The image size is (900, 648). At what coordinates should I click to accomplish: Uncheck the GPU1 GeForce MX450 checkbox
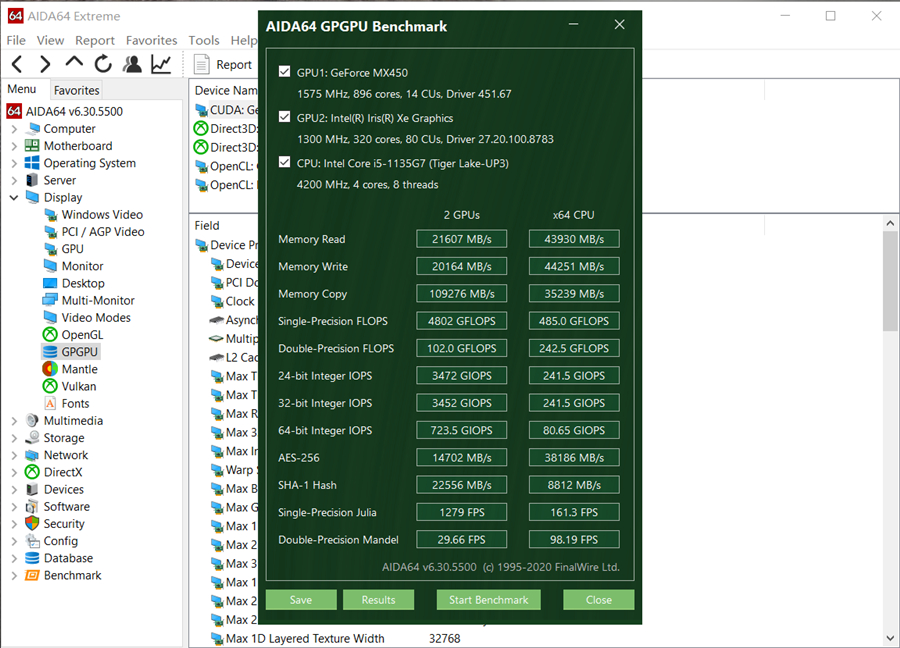click(x=285, y=72)
